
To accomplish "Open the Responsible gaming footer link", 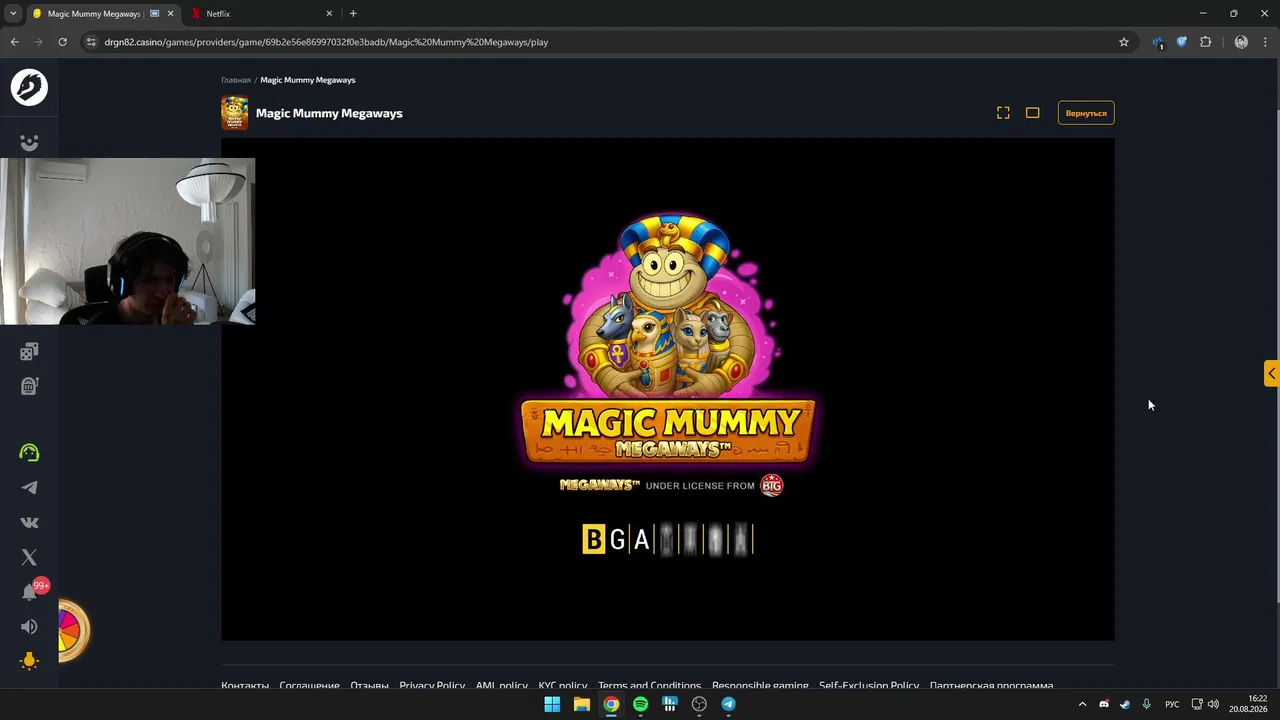I will (x=760, y=685).
